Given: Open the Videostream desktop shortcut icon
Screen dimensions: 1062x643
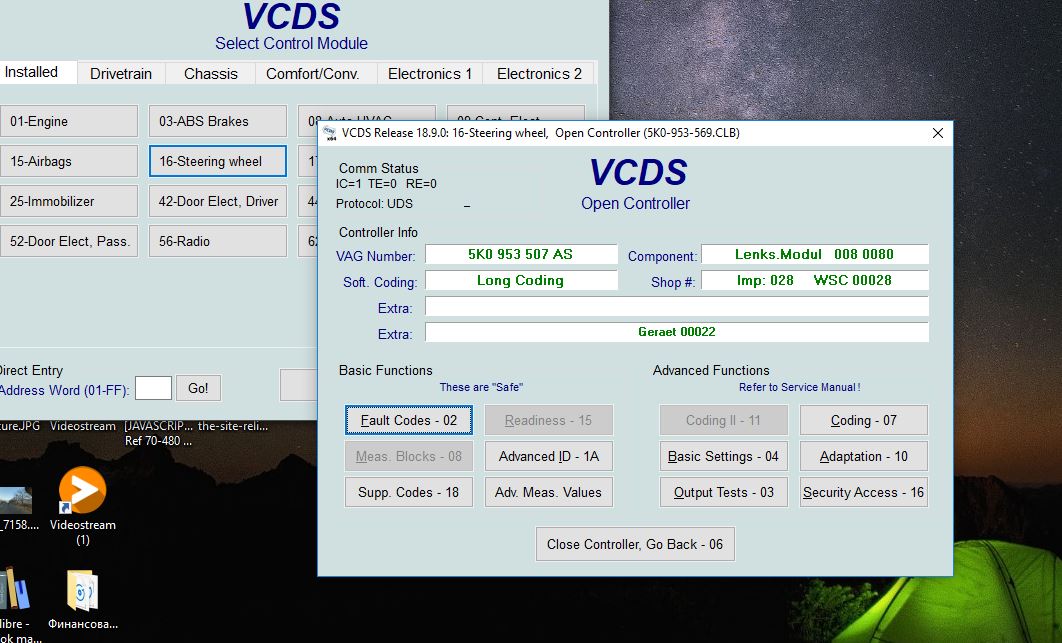Looking at the screenshot, I should (82, 492).
